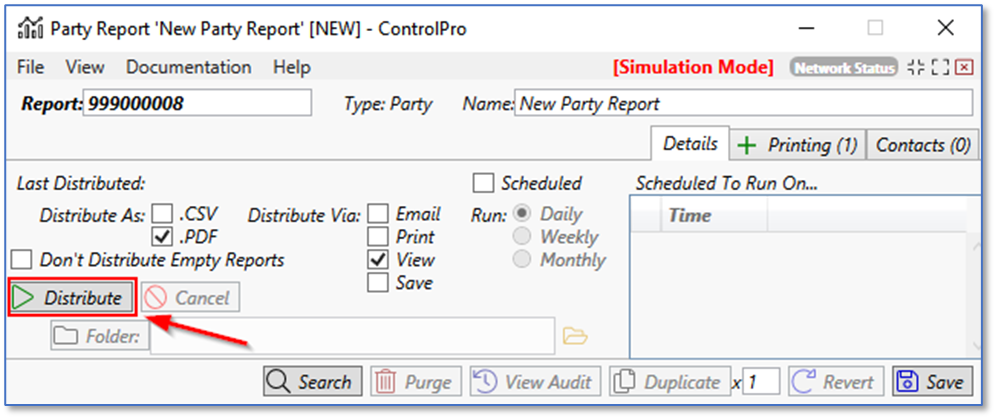Switch to the Contacts (0) tab
The width and height of the screenshot is (996, 419).
click(x=922, y=145)
